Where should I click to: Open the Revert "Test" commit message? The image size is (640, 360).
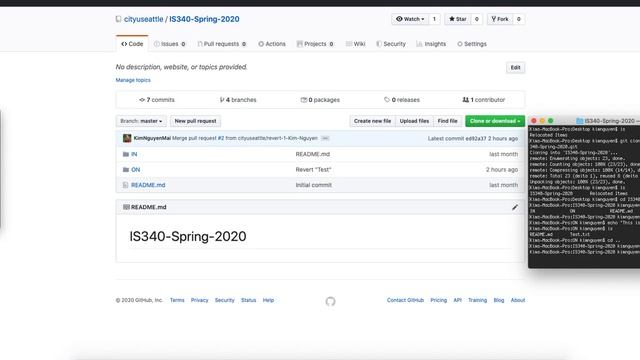click(x=313, y=169)
